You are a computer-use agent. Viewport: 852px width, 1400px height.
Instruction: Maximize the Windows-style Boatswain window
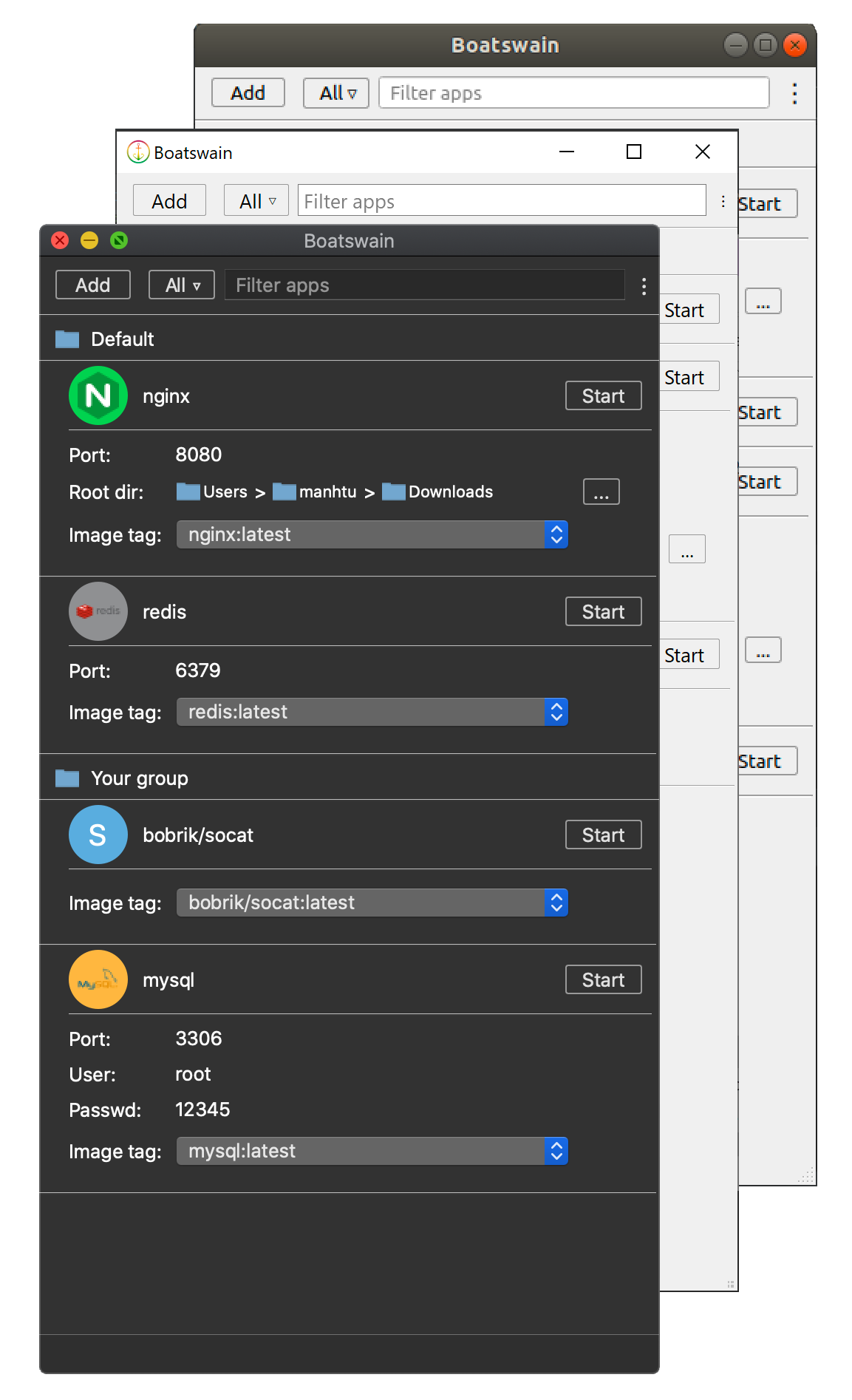click(634, 152)
